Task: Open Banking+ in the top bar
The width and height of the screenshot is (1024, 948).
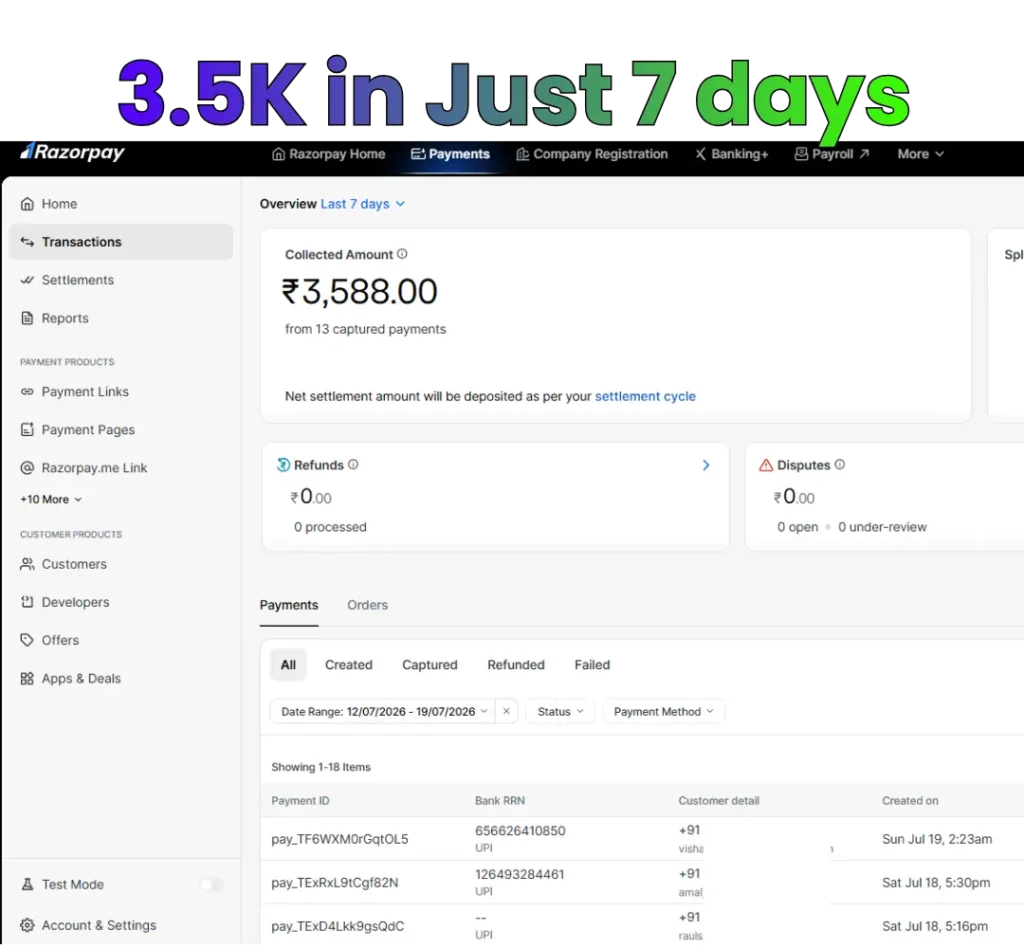Action: pos(731,154)
